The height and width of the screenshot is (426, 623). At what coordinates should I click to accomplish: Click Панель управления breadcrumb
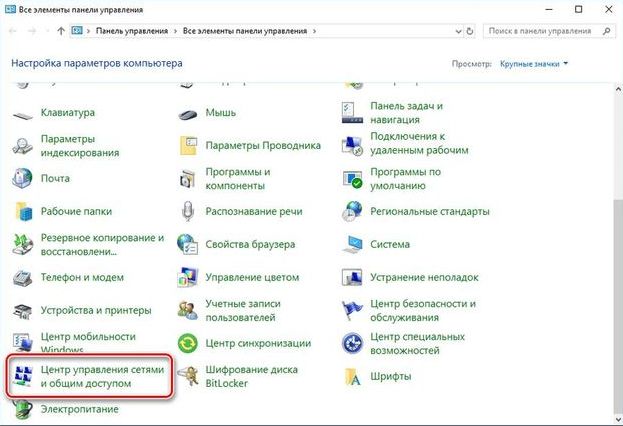132,31
